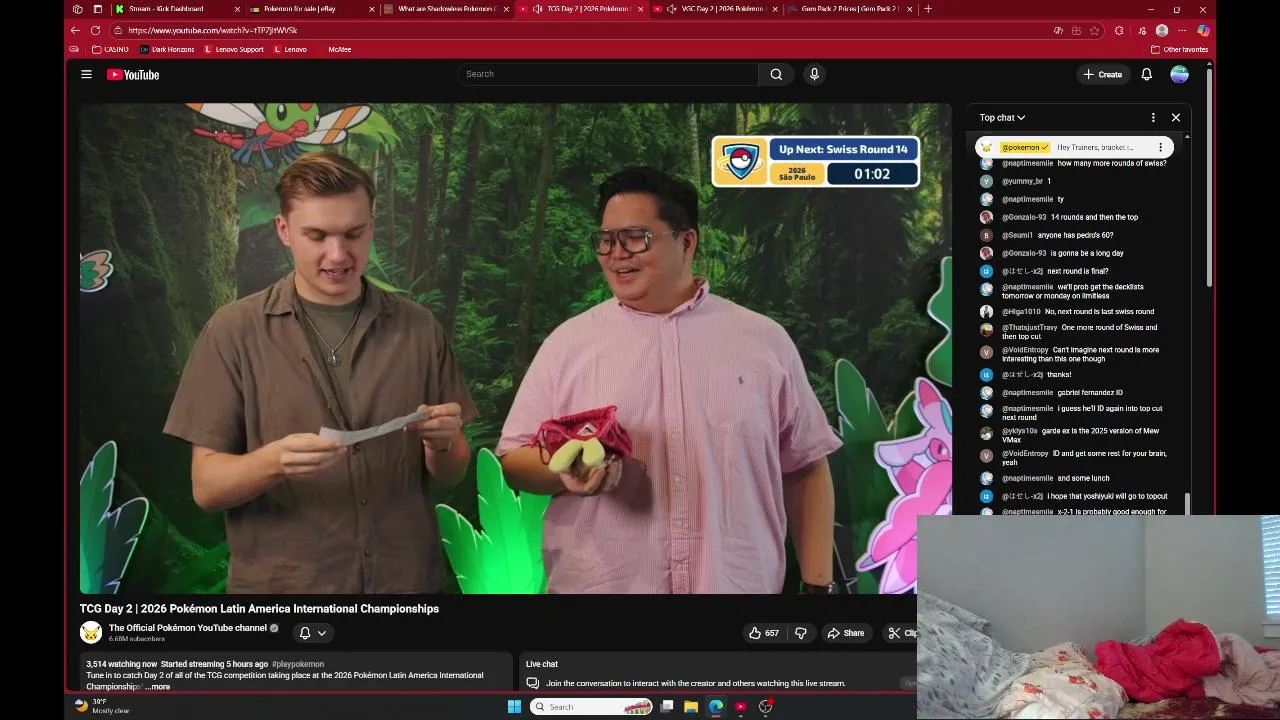Screen dimensions: 1280x720
Task: Click @VoidEntropy 'ID and get some rest' message
Action: click(1073, 458)
